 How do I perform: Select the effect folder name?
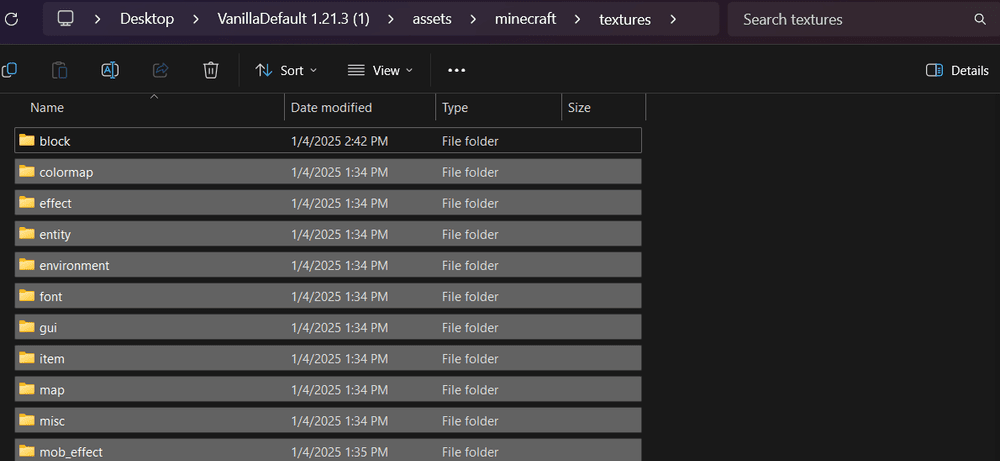click(x=55, y=203)
